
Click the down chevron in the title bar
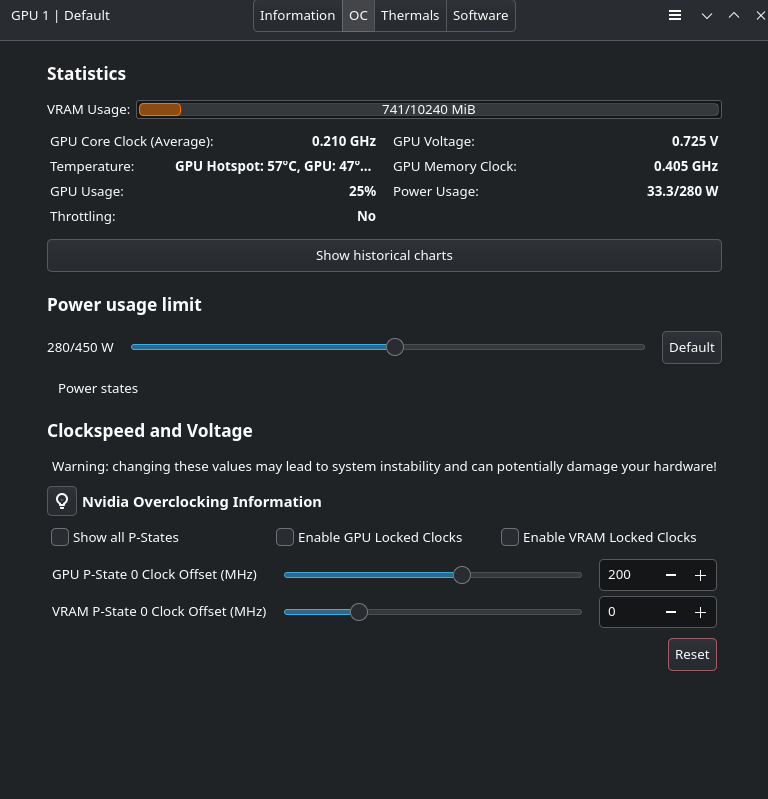[707, 16]
